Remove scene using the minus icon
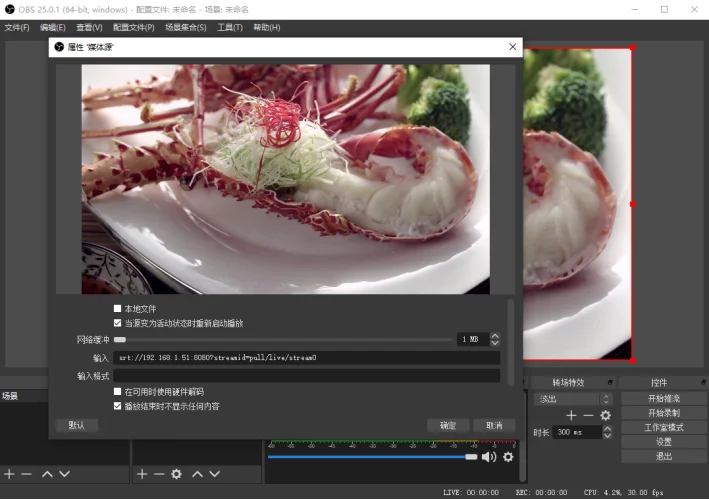709x500 pixels. pos(27,474)
